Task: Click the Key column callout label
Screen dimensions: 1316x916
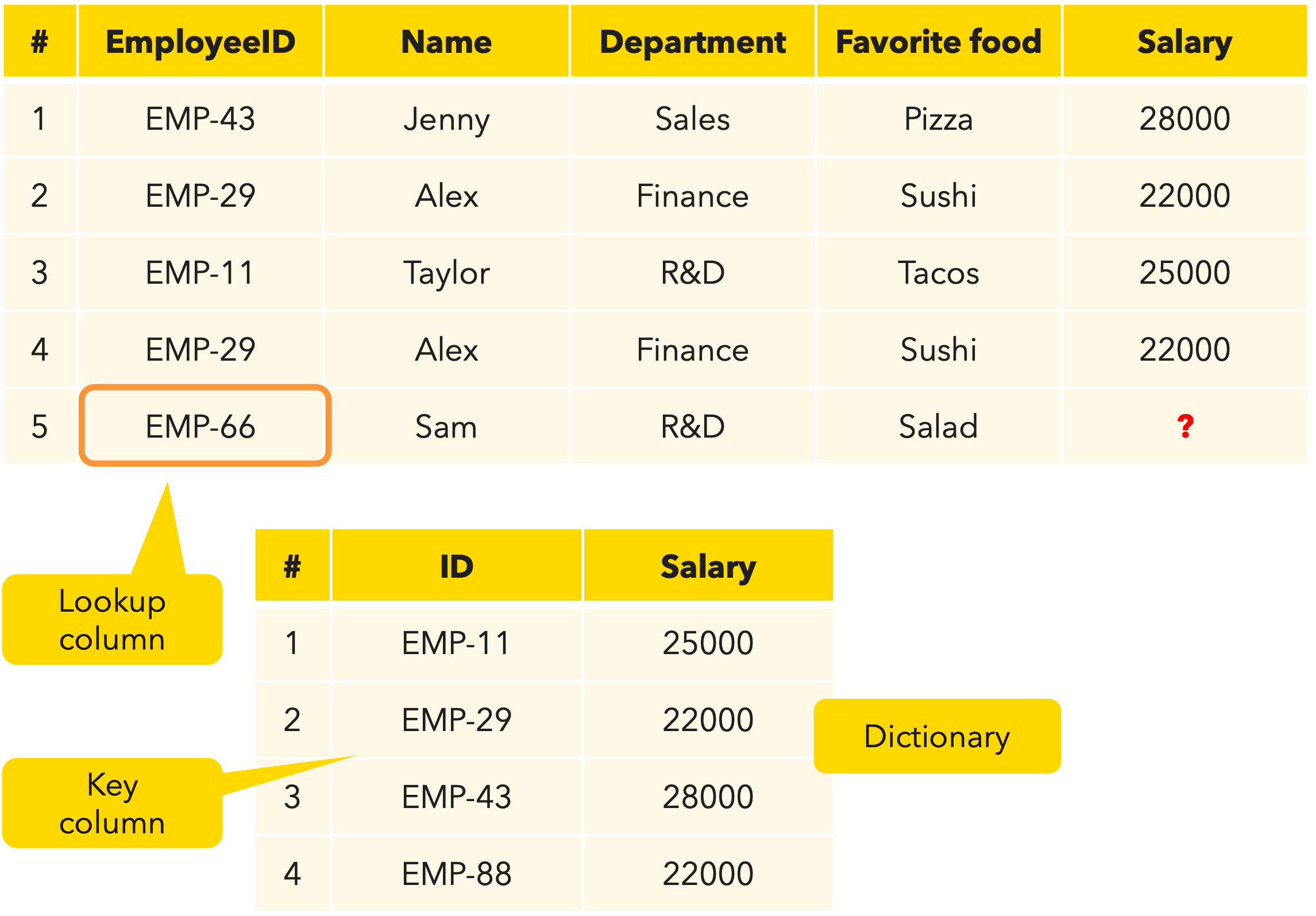Action: [x=113, y=803]
